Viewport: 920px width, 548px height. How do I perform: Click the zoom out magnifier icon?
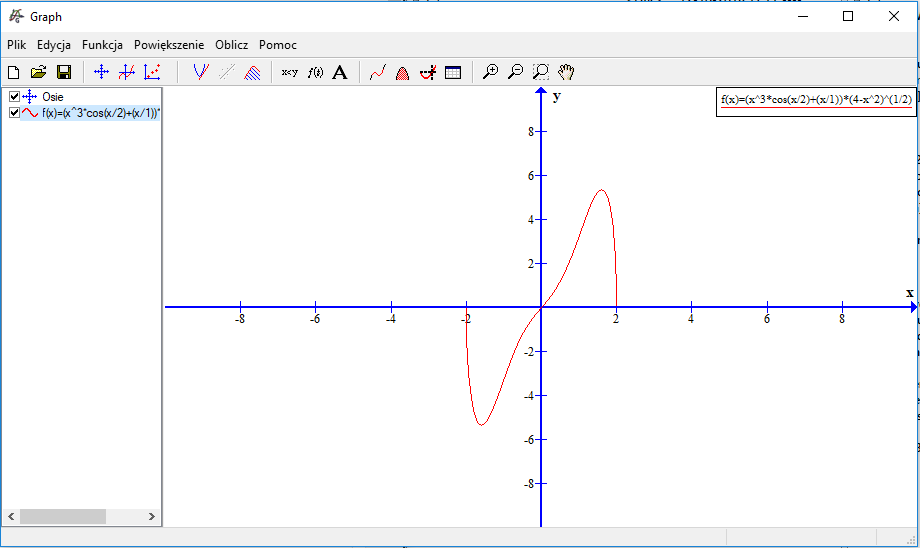point(515,72)
